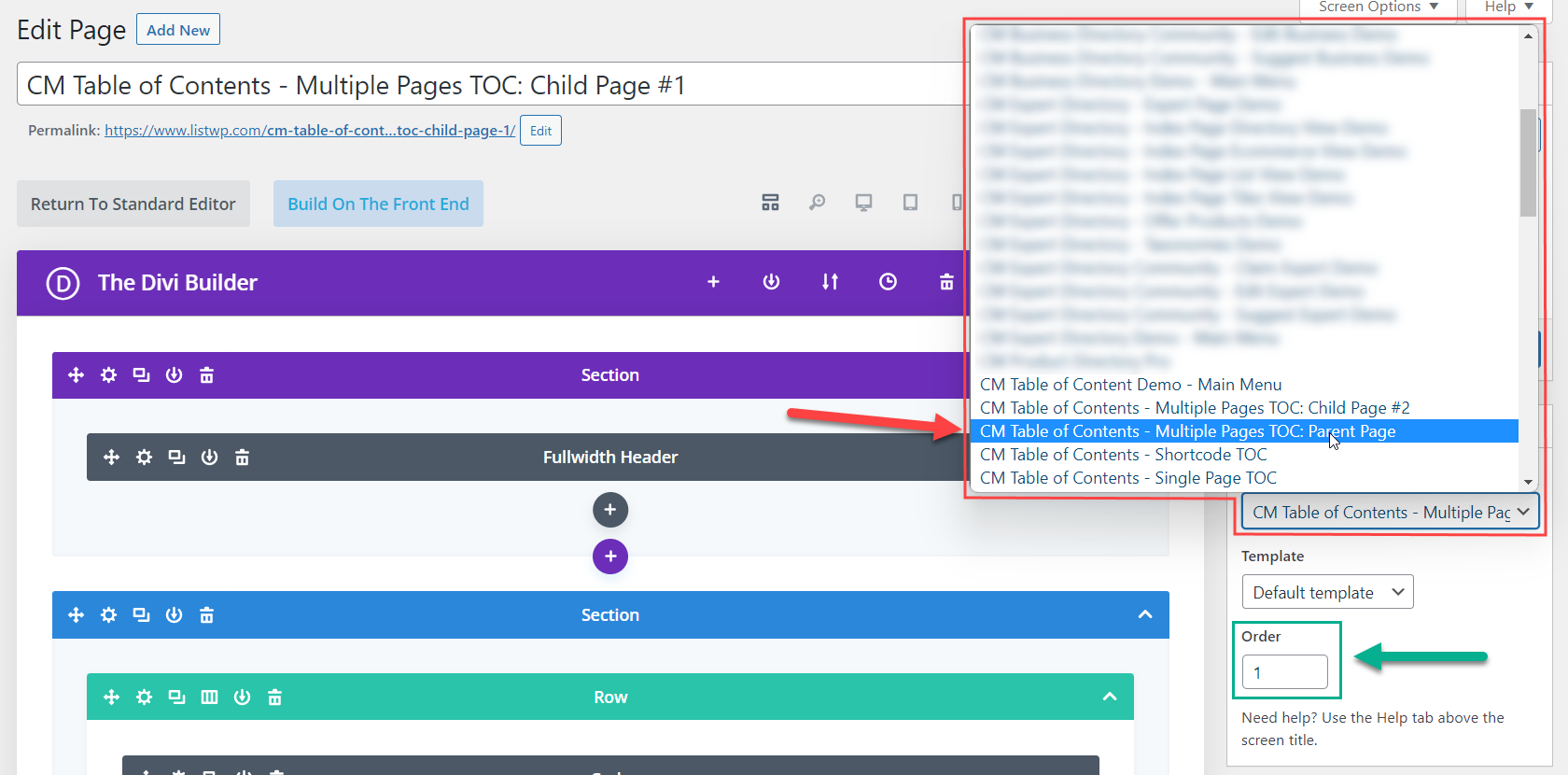1568x775 pixels.
Task: Collapse the blue Section chevron
Action: click(1145, 614)
